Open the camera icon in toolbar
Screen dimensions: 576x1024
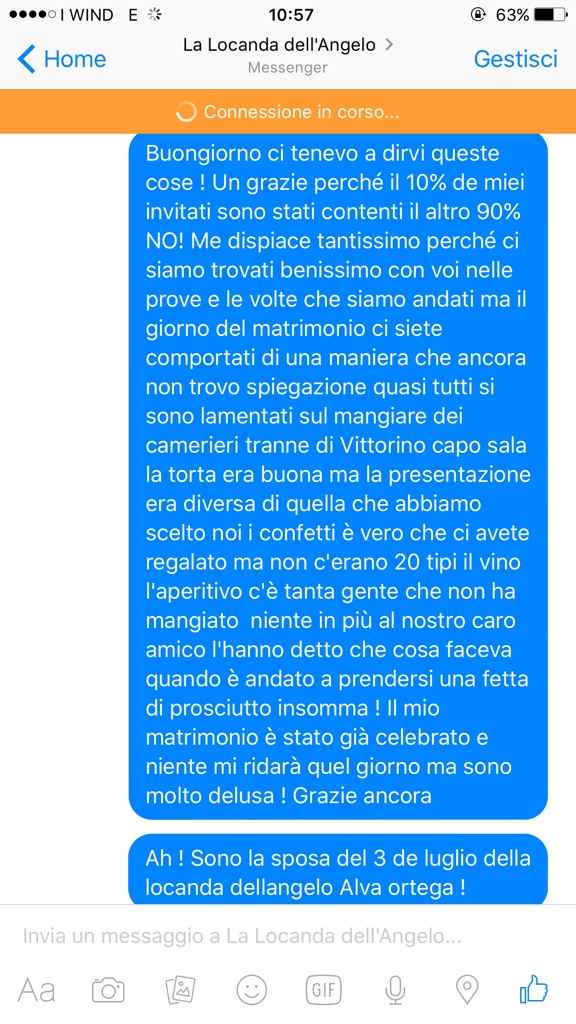(108, 990)
